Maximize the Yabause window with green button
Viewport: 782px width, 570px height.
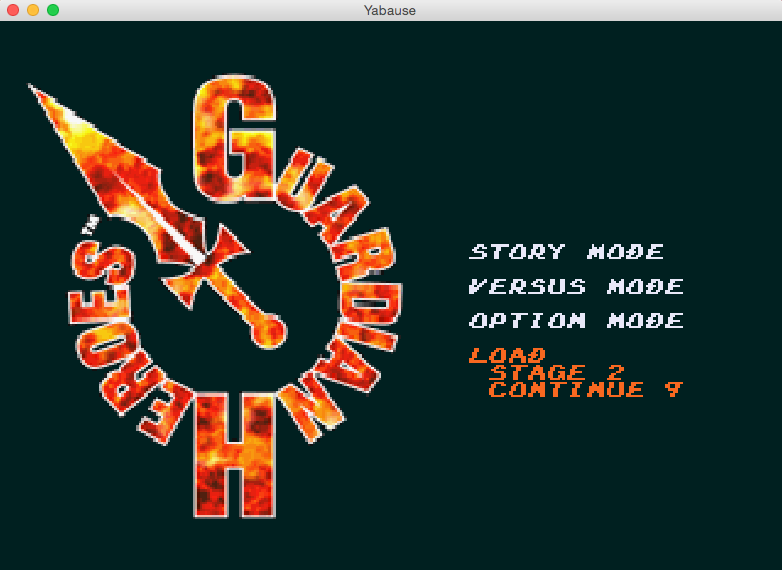(53, 10)
